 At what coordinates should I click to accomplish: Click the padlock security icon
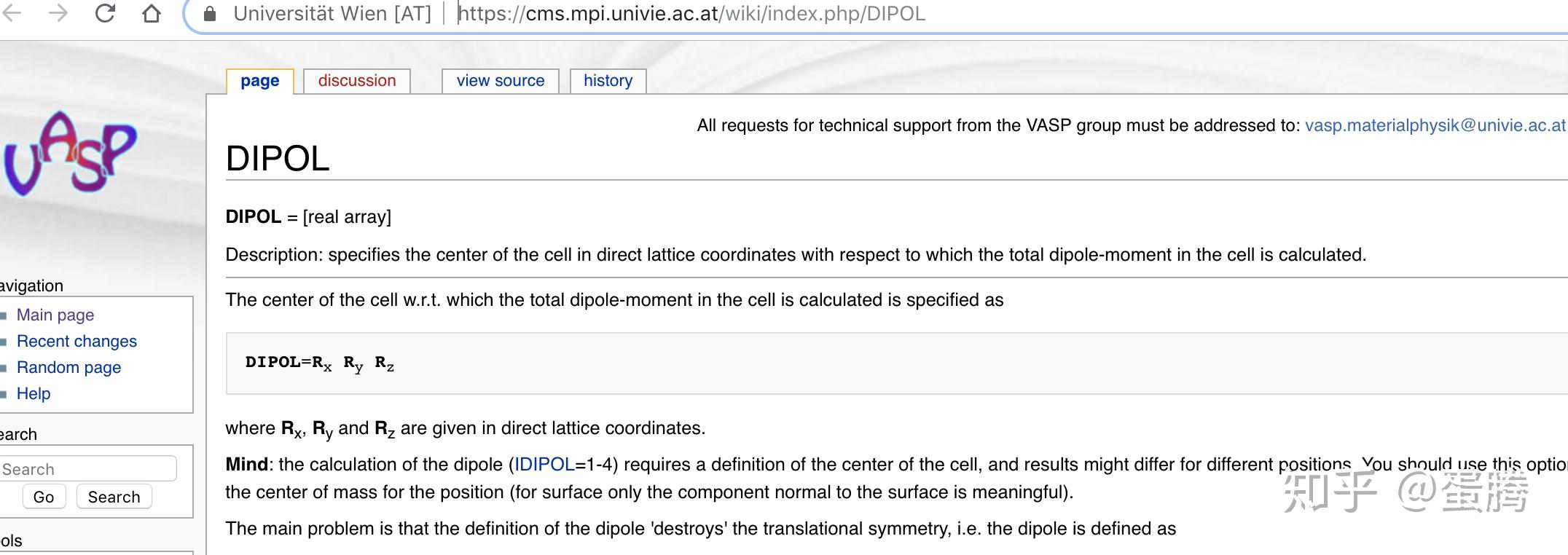coord(210,14)
